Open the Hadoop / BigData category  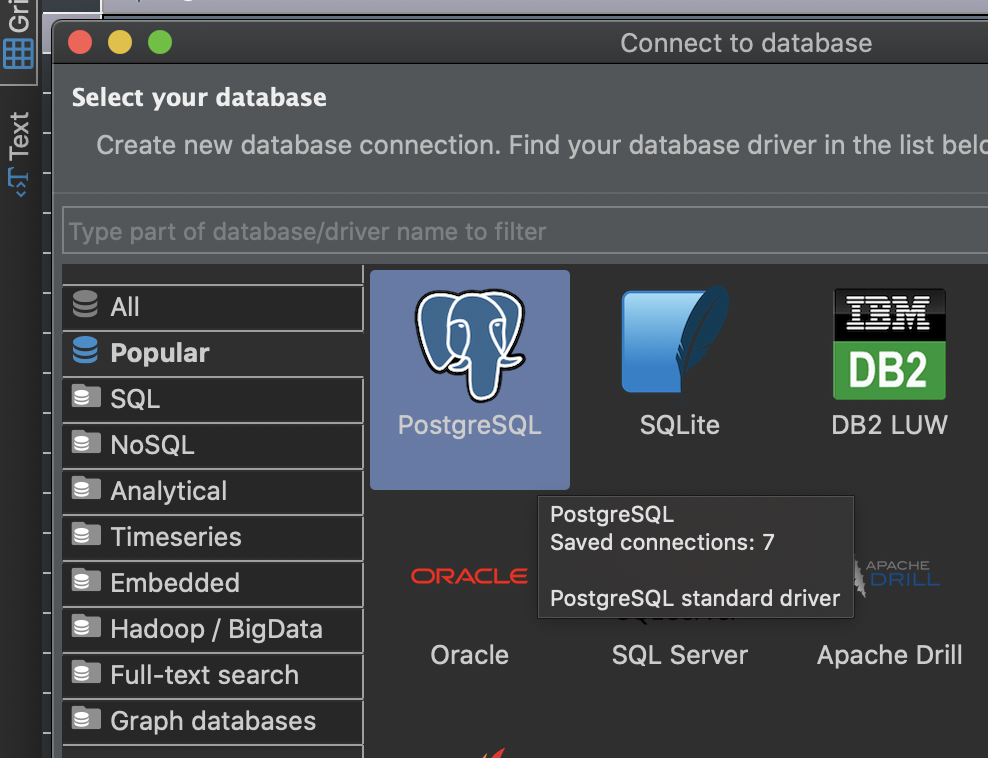213,629
